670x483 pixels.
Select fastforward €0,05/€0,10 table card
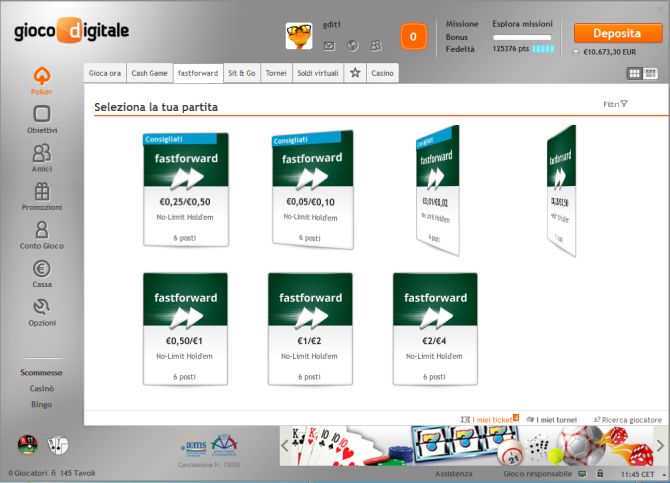click(x=313, y=190)
